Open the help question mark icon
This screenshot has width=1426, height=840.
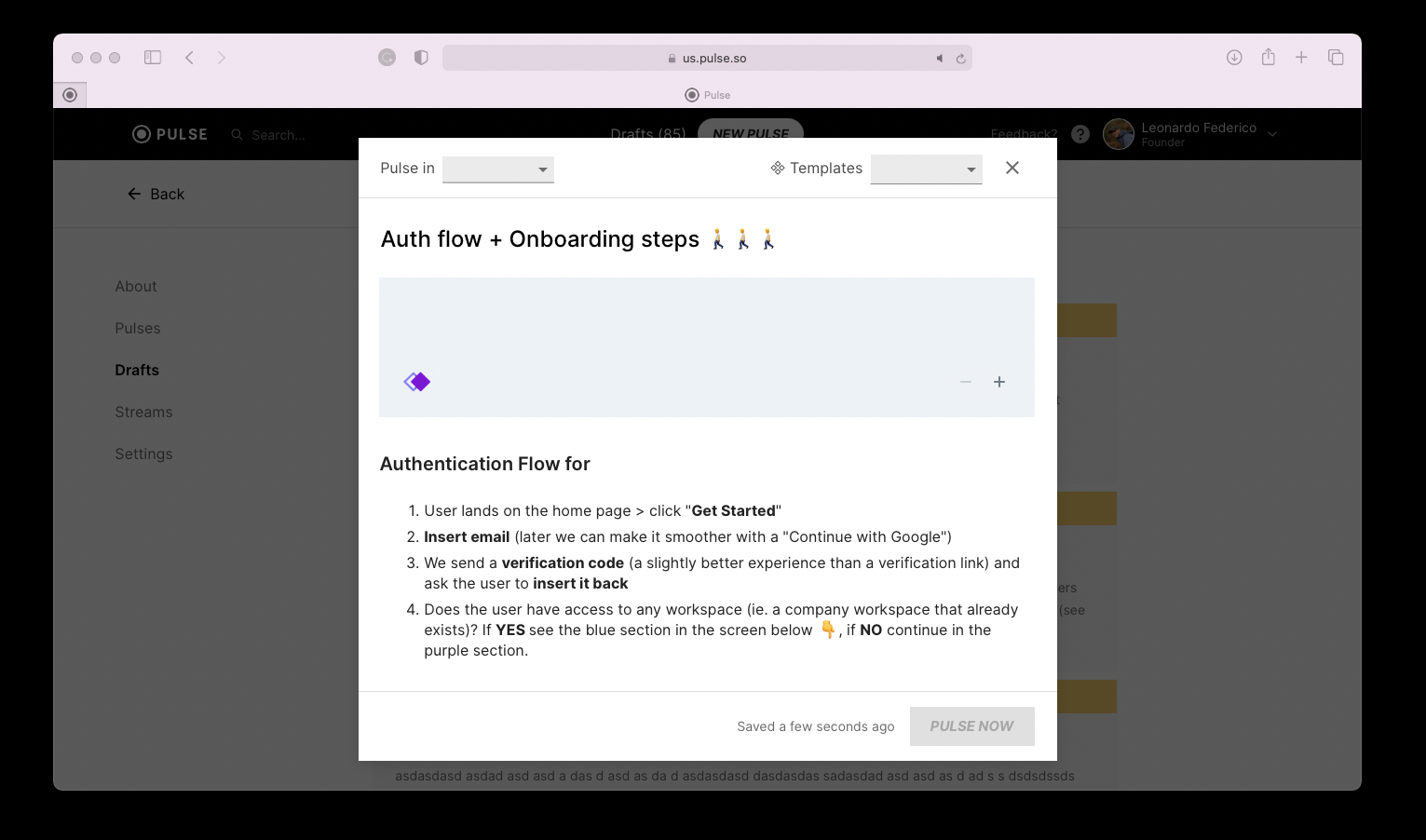coord(1080,134)
